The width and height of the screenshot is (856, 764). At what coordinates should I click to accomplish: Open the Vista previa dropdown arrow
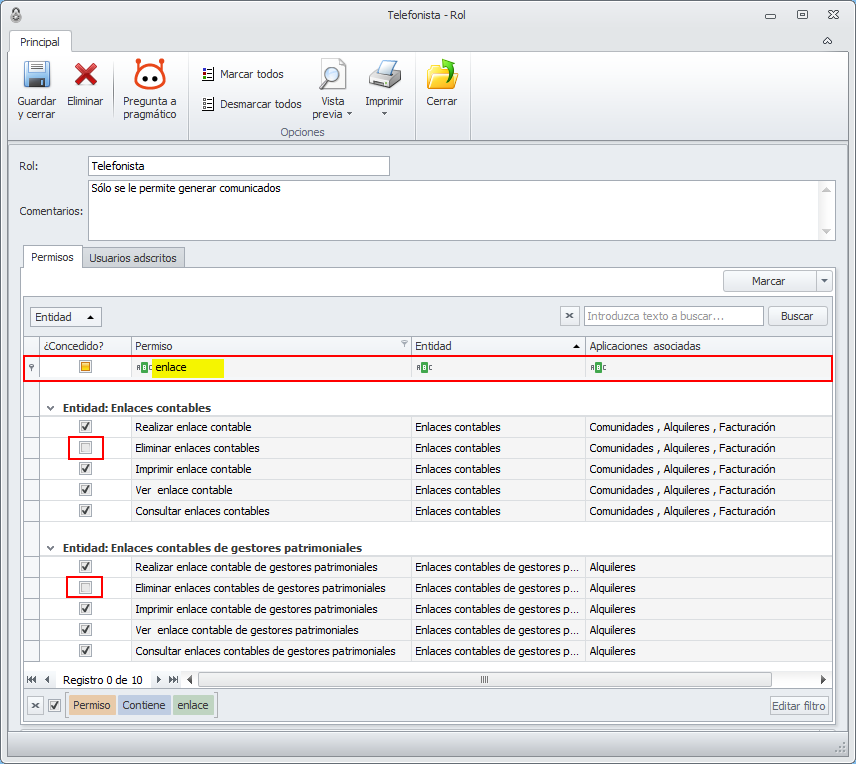point(350,114)
